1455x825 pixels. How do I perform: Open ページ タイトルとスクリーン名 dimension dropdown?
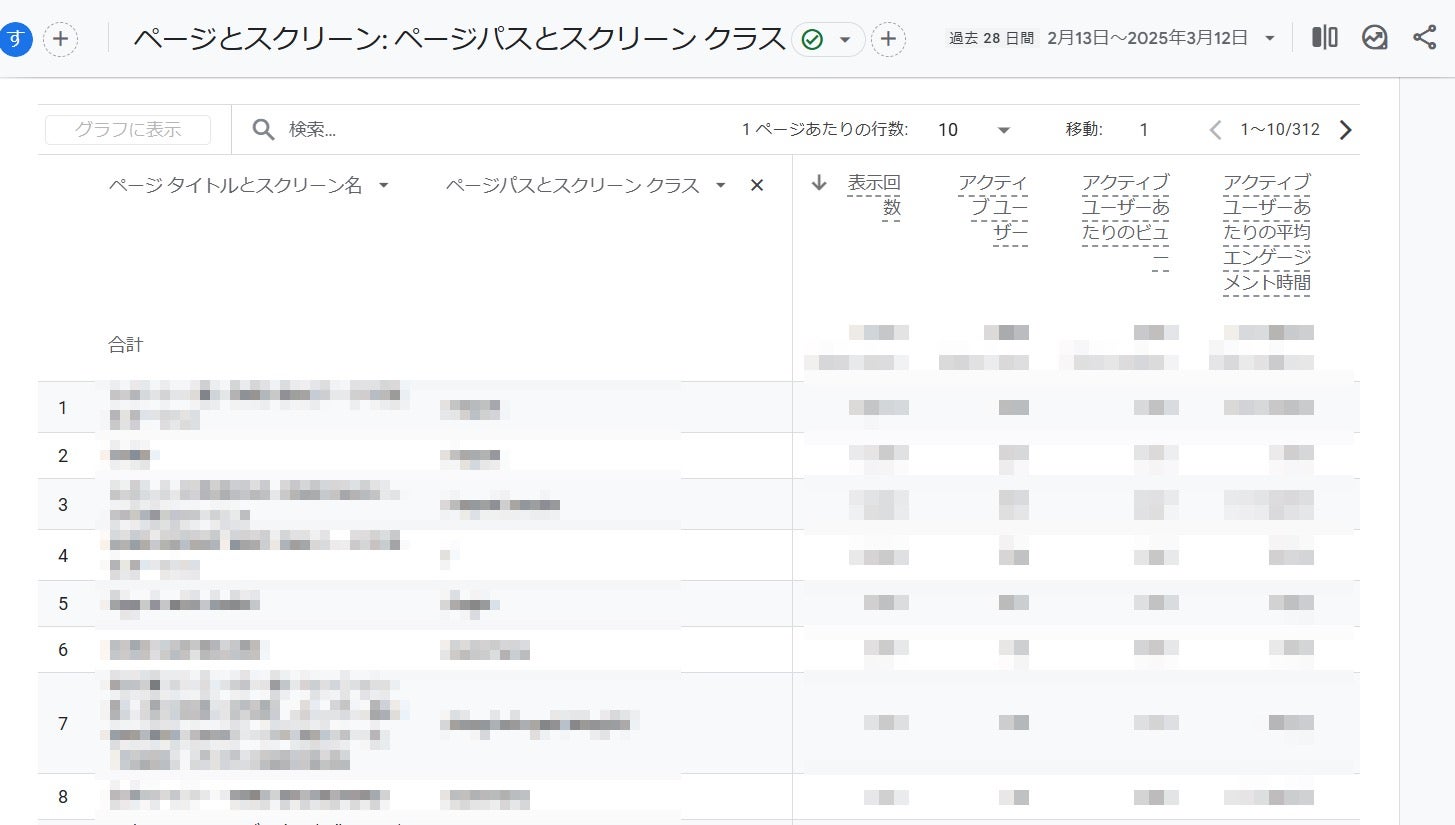click(x=383, y=185)
